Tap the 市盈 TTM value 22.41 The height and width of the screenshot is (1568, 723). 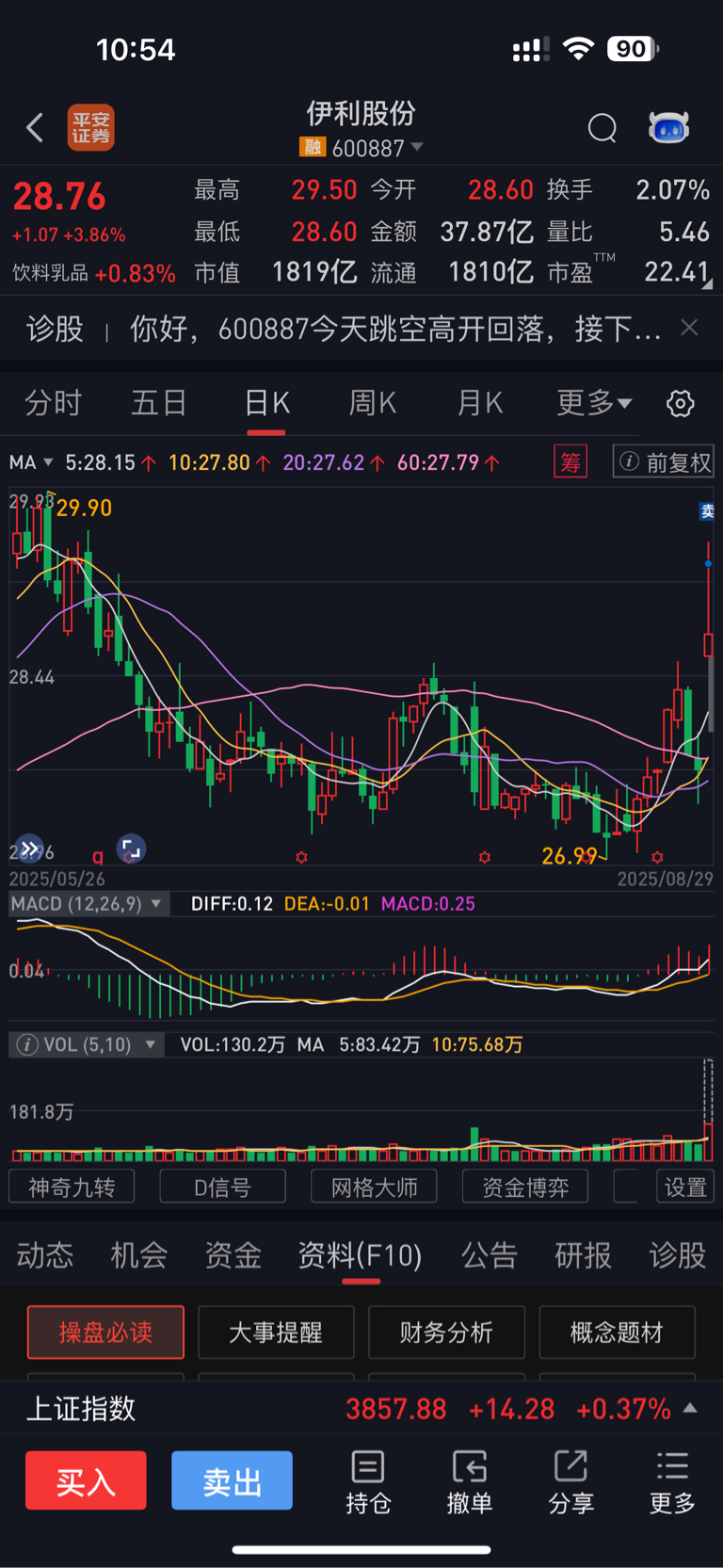(x=676, y=272)
